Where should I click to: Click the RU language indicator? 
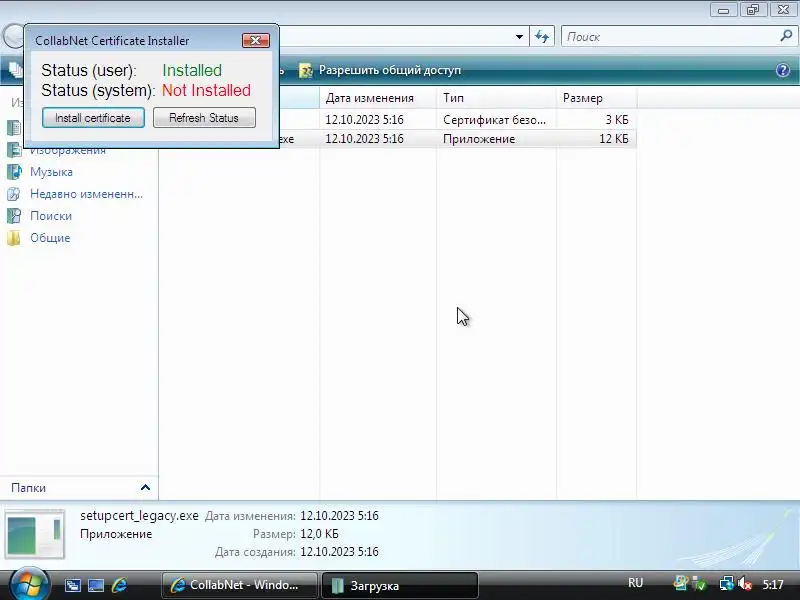click(x=635, y=583)
